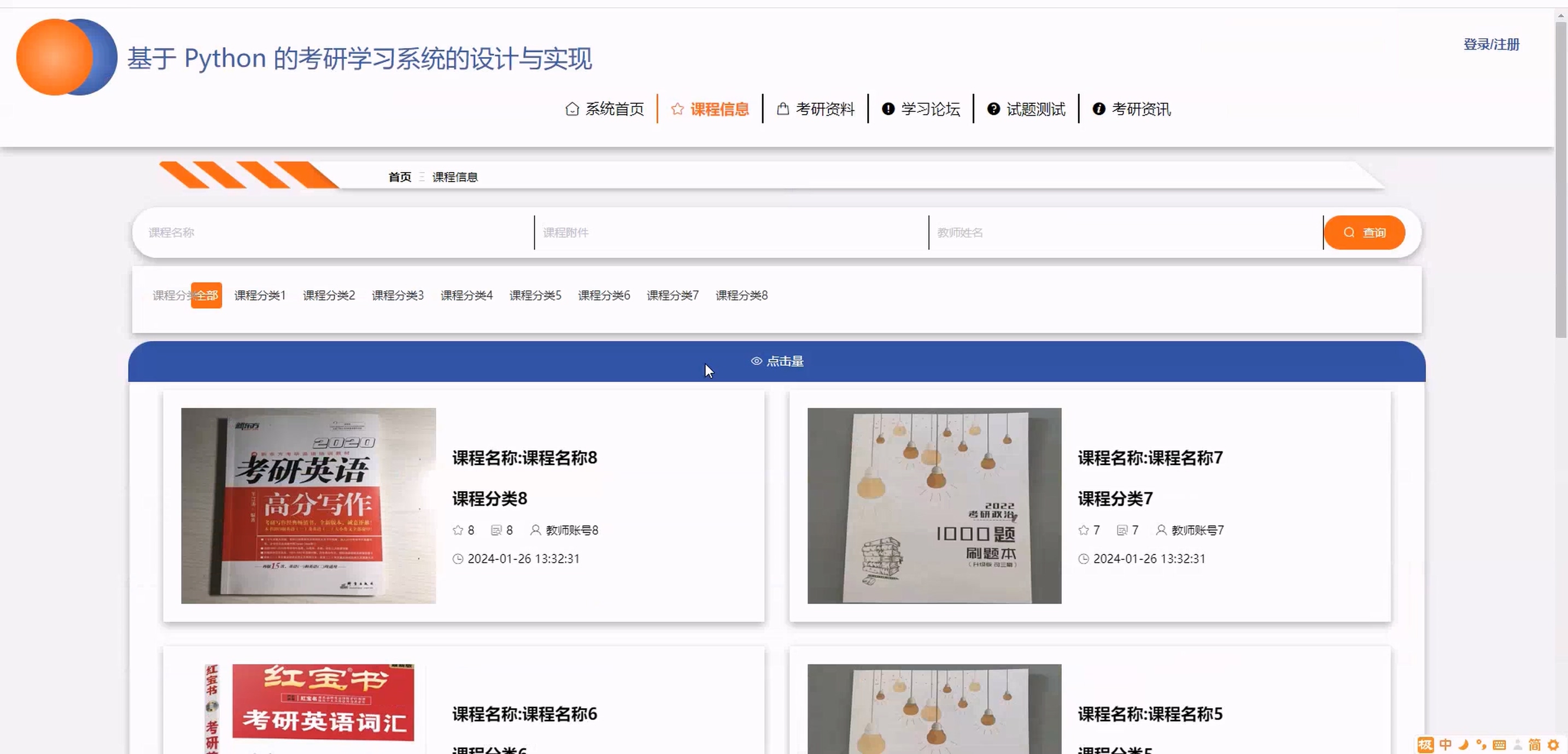Image resolution: width=1568 pixels, height=754 pixels.
Task: Click the star icon on 课程名称8 card
Action: point(458,530)
